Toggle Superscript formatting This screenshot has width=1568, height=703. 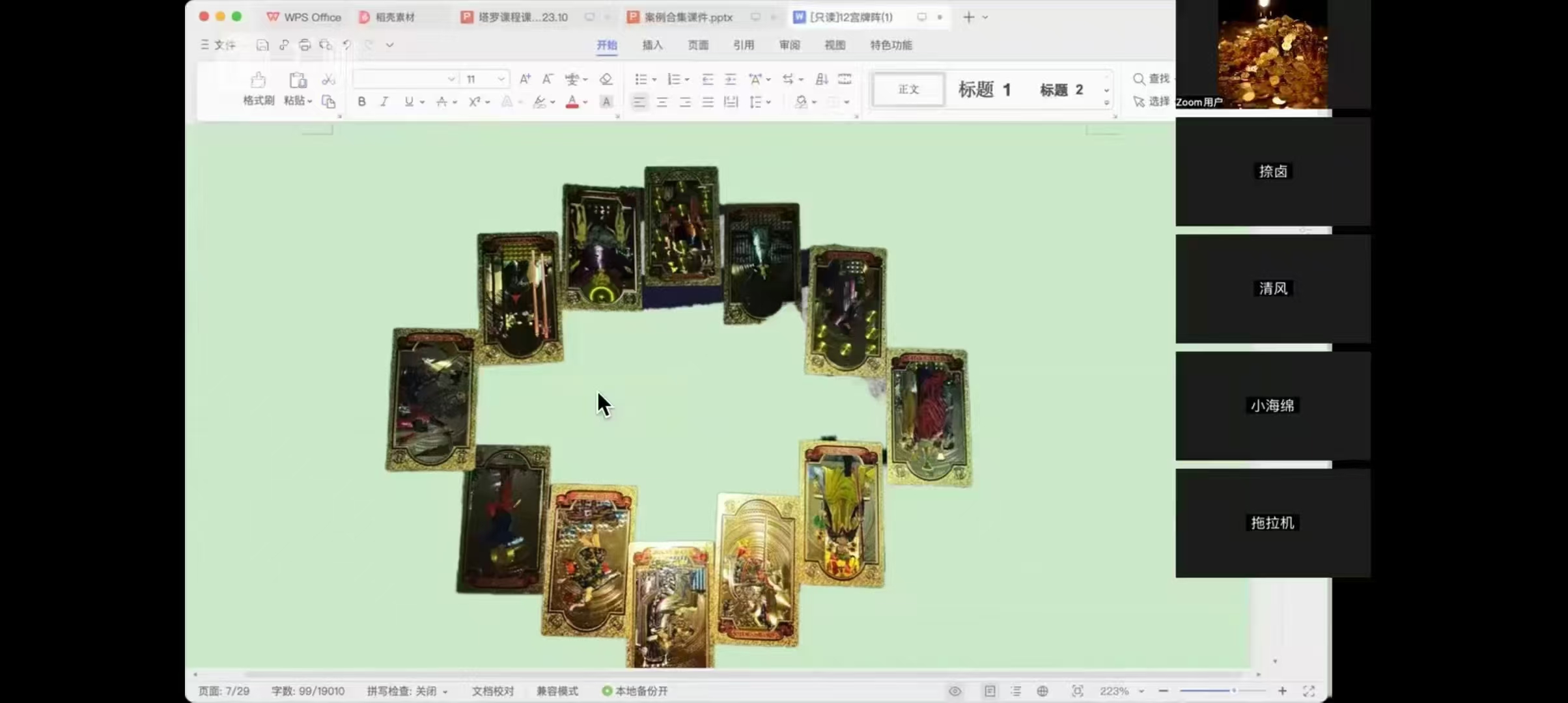point(475,102)
